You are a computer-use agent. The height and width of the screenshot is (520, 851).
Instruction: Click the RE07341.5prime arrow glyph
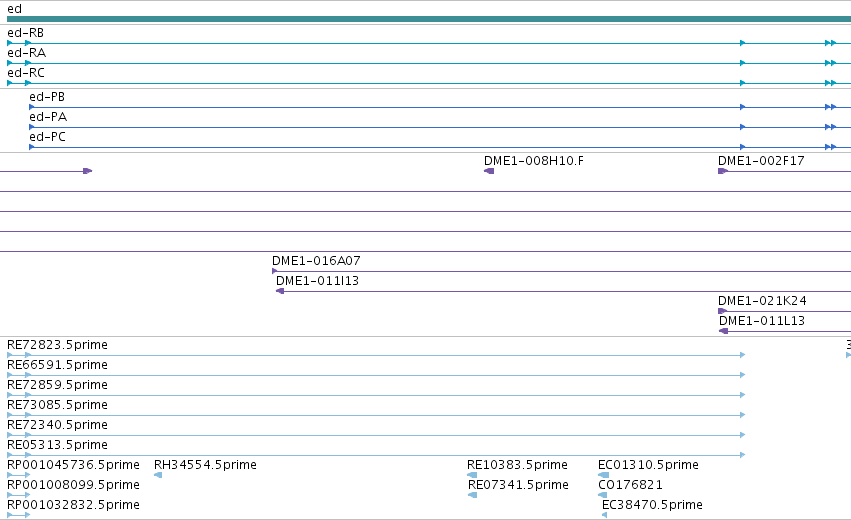coord(472,495)
